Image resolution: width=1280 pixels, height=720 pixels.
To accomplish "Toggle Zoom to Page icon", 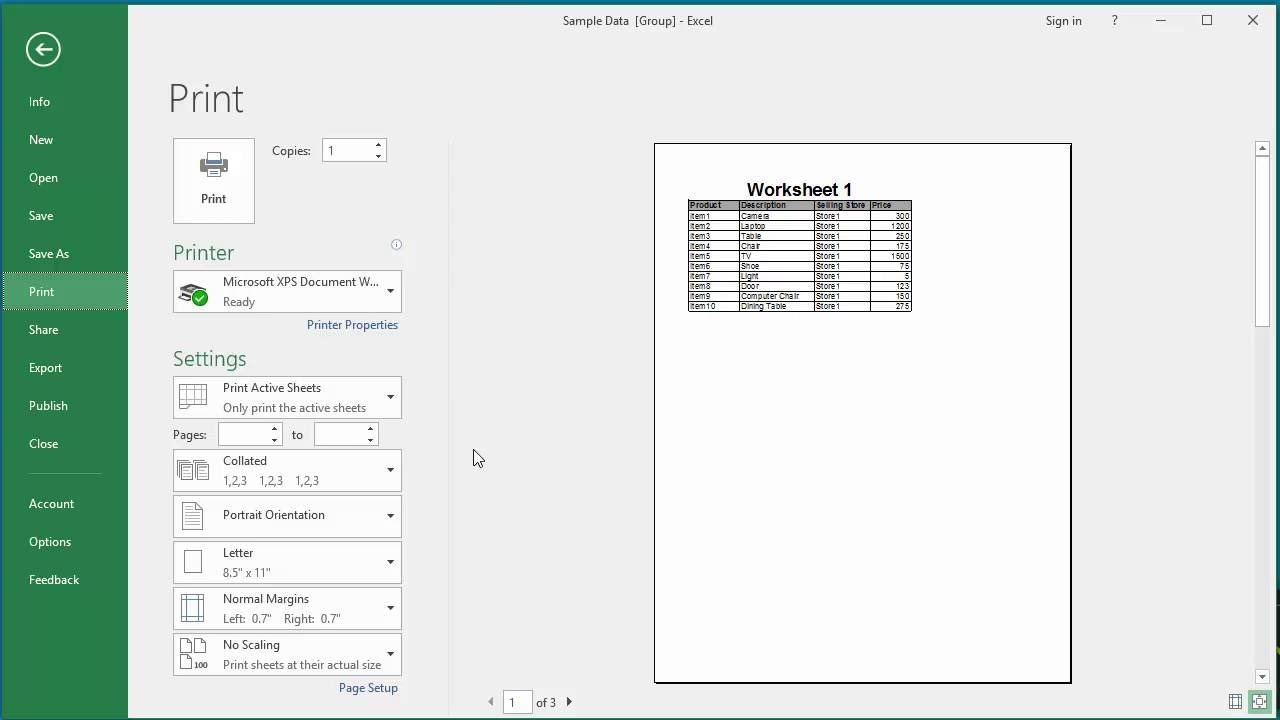I will click(1260, 702).
